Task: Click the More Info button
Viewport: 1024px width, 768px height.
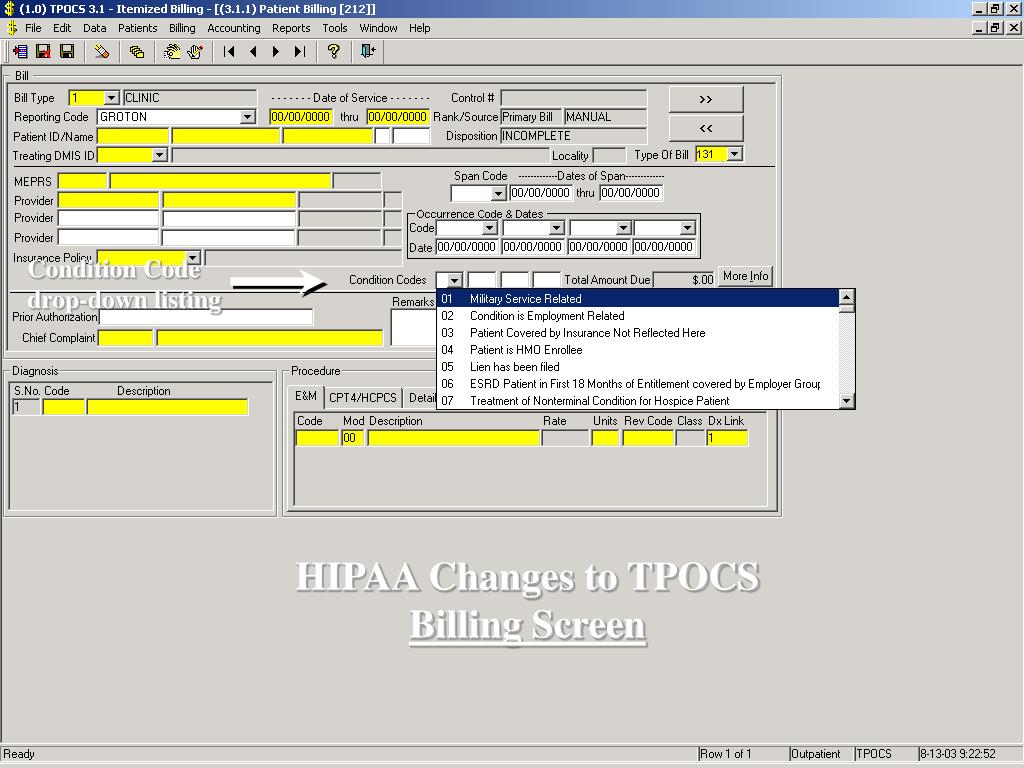Action: click(745, 276)
